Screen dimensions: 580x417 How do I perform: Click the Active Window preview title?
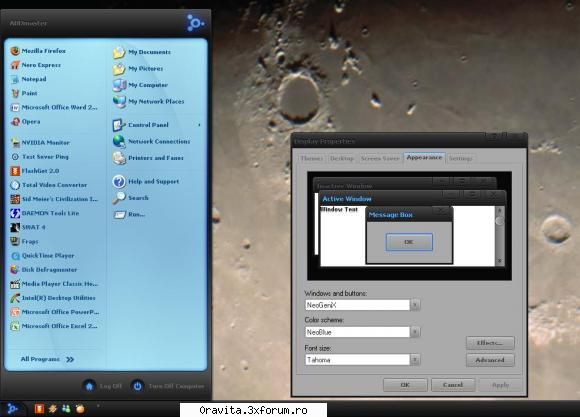pos(347,199)
